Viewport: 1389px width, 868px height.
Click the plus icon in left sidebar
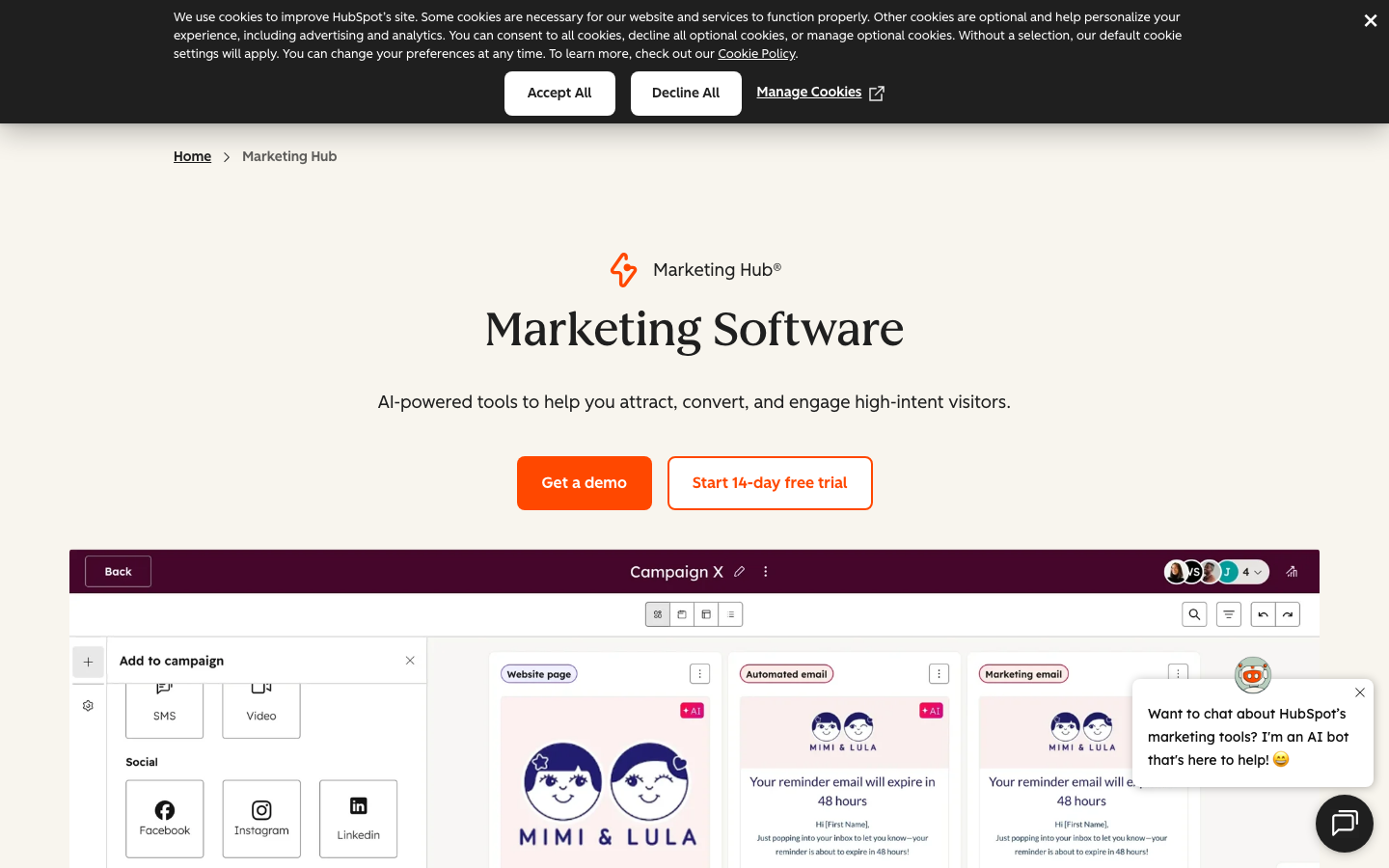(x=88, y=662)
